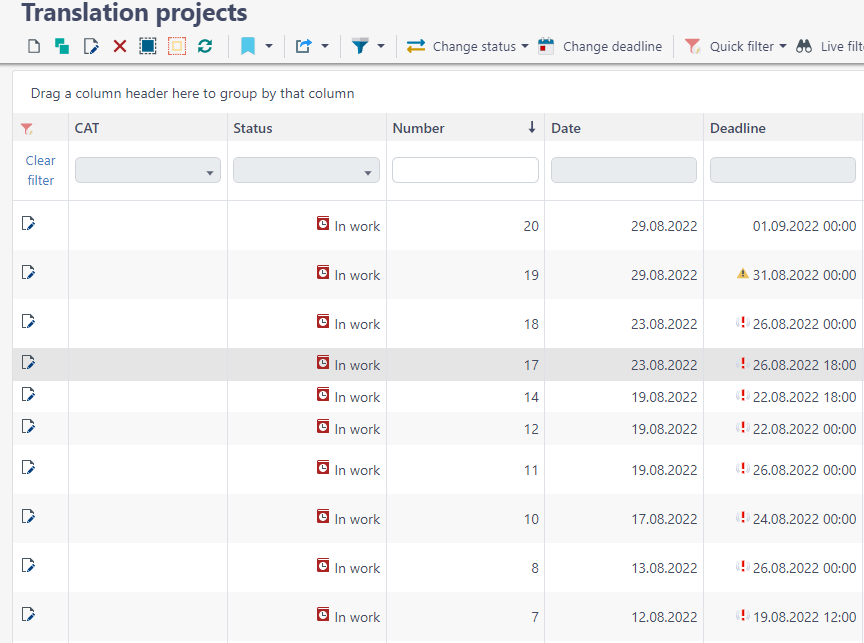Open Live filter with the binoculars icon
864x643 pixels.
coord(803,46)
